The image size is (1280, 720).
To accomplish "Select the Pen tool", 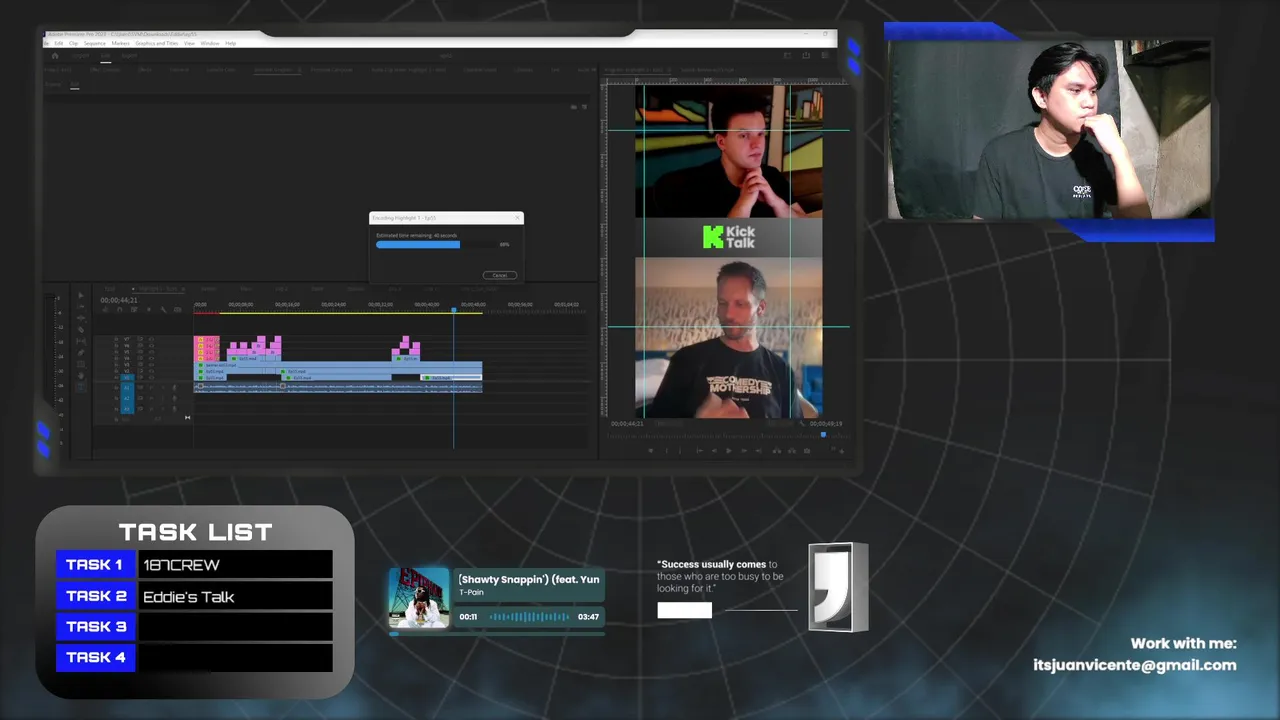I will [81, 353].
